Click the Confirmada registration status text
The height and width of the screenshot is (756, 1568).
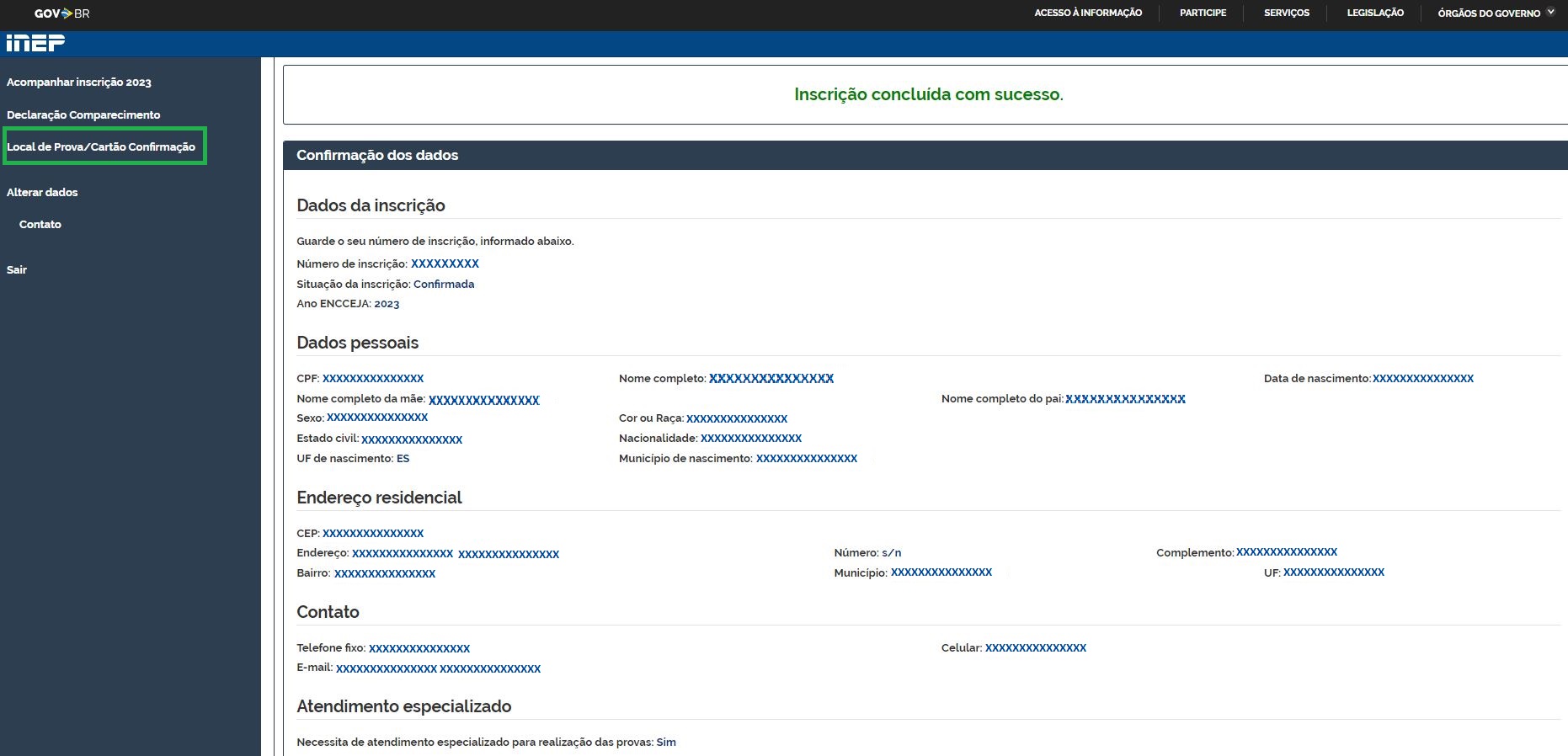click(x=444, y=285)
